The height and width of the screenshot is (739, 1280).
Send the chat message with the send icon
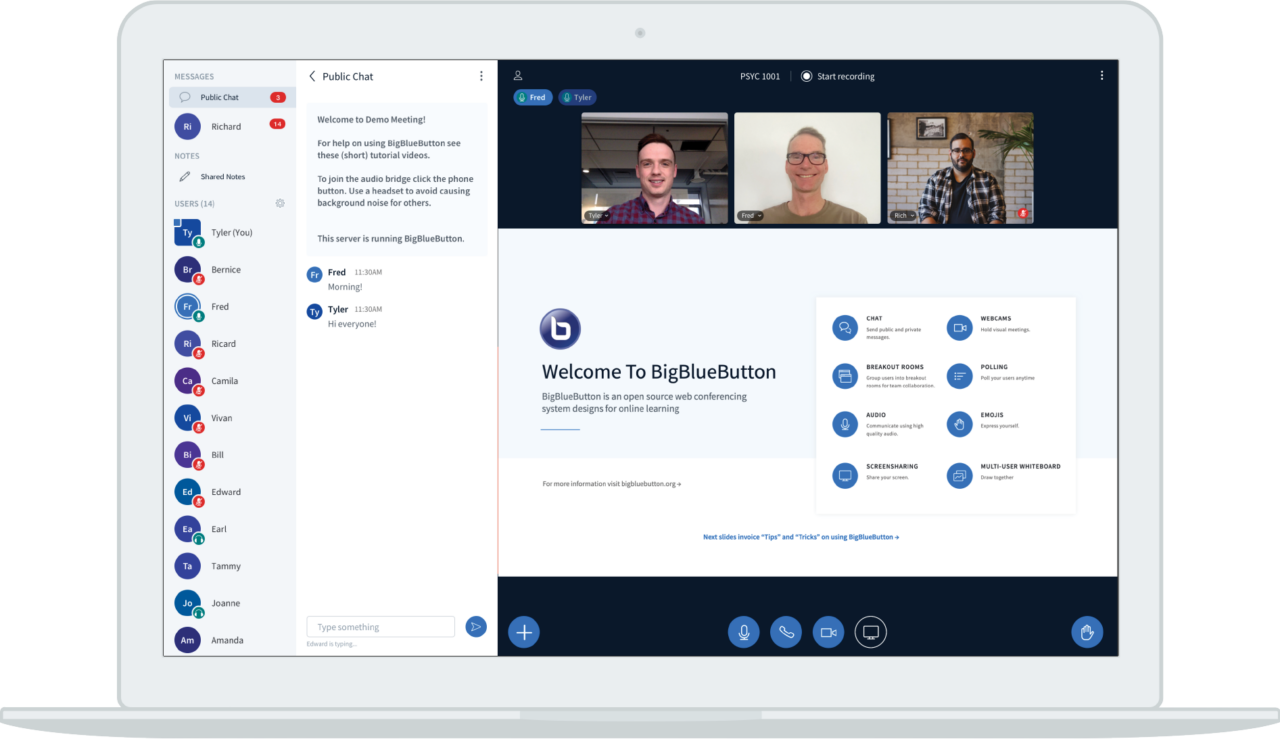coord(476,626)
